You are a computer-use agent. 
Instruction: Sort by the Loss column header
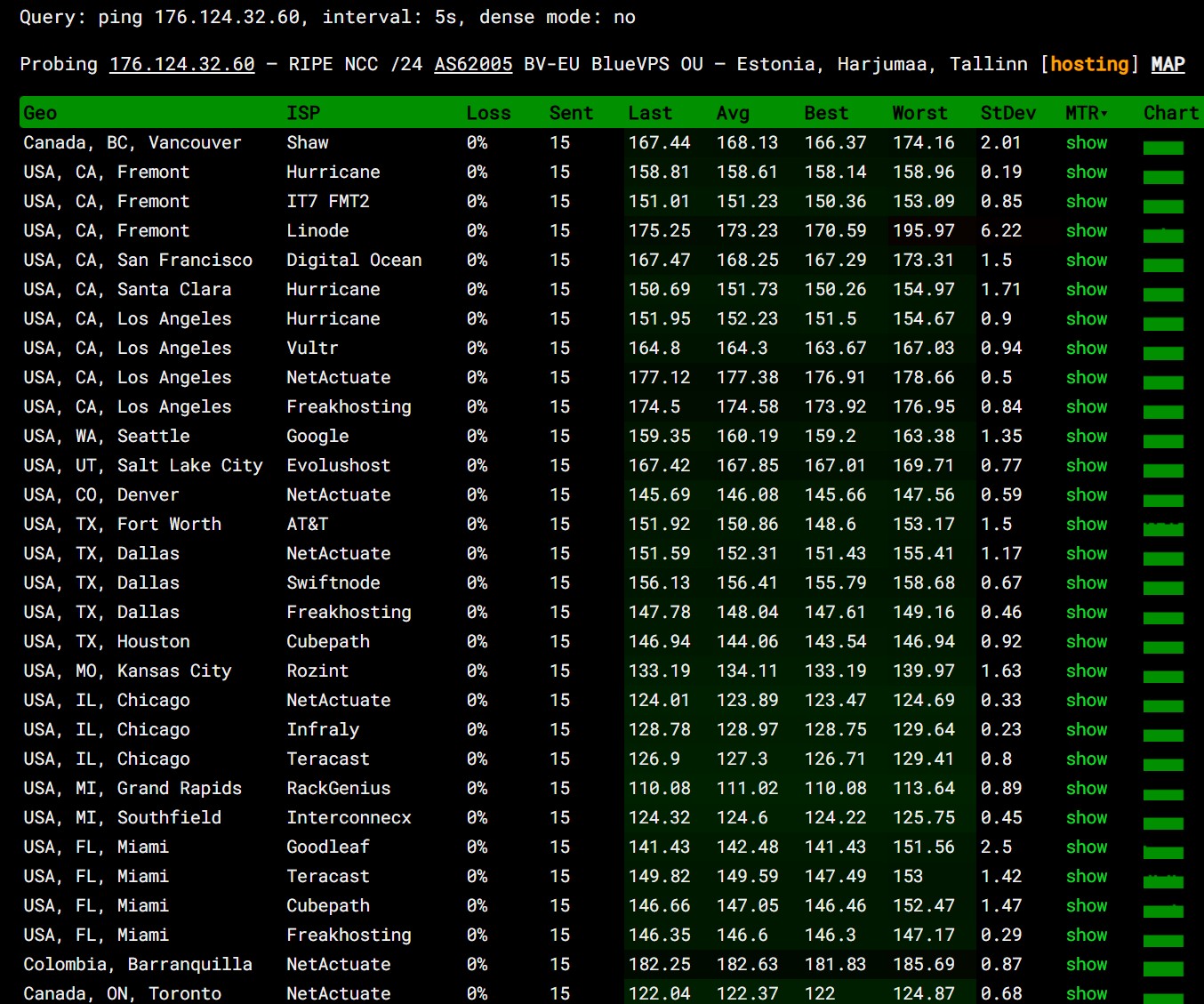[488, 113]
